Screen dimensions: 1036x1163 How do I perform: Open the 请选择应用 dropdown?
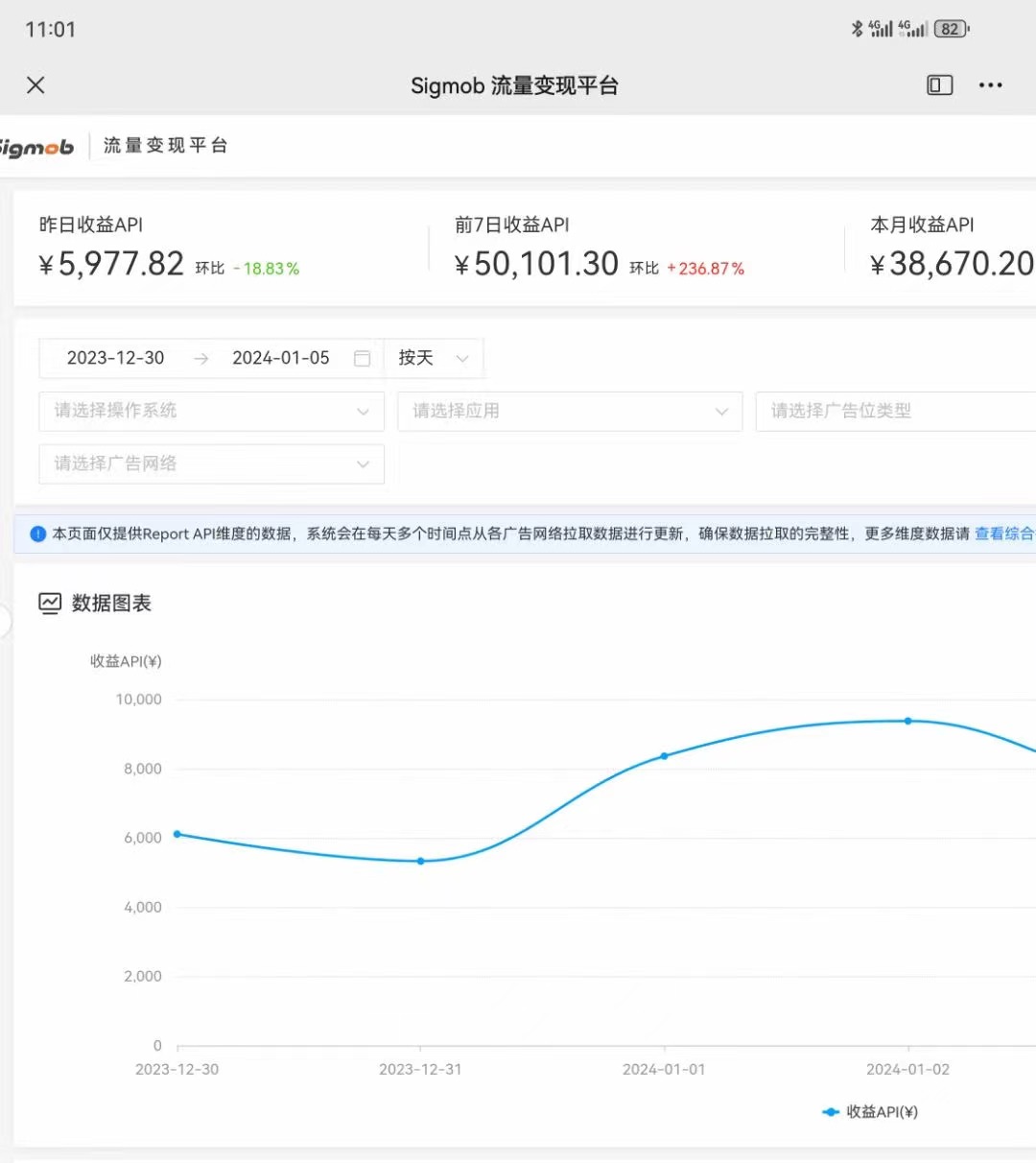[x=570, y=411]
